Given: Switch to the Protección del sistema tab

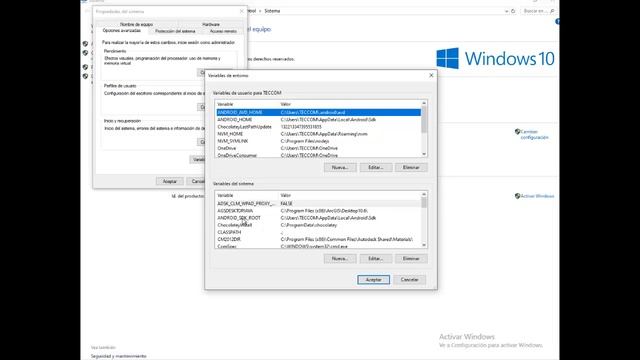Looking at the screenshot, I should tap(175, 31).
